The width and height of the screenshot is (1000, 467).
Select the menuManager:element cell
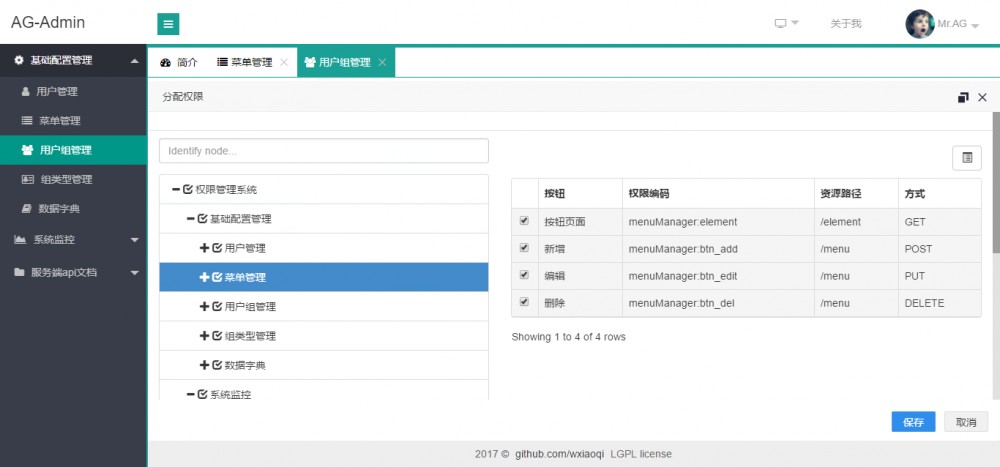(x=718, y=223)
